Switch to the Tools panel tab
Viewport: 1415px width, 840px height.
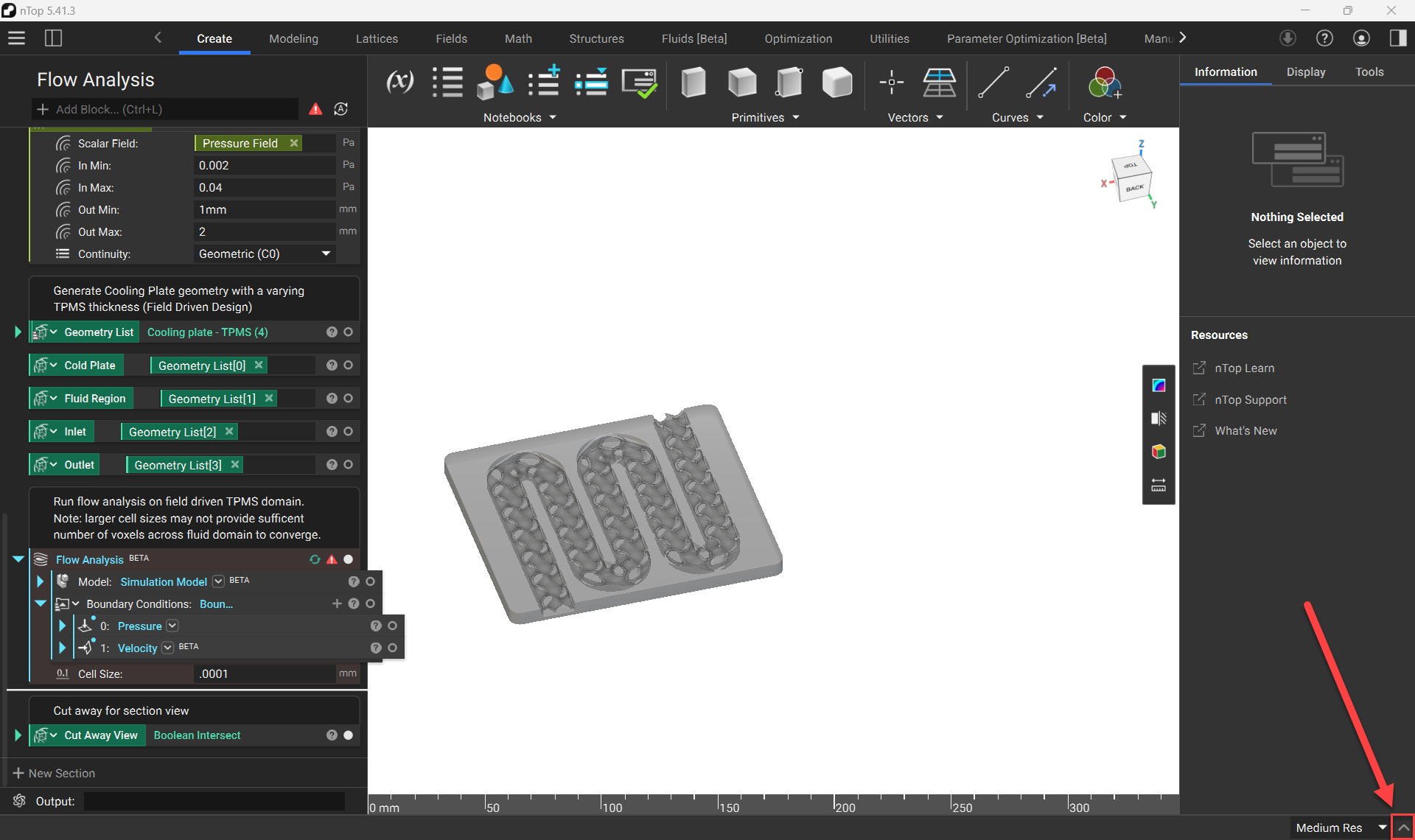(x=1369, y=72)
